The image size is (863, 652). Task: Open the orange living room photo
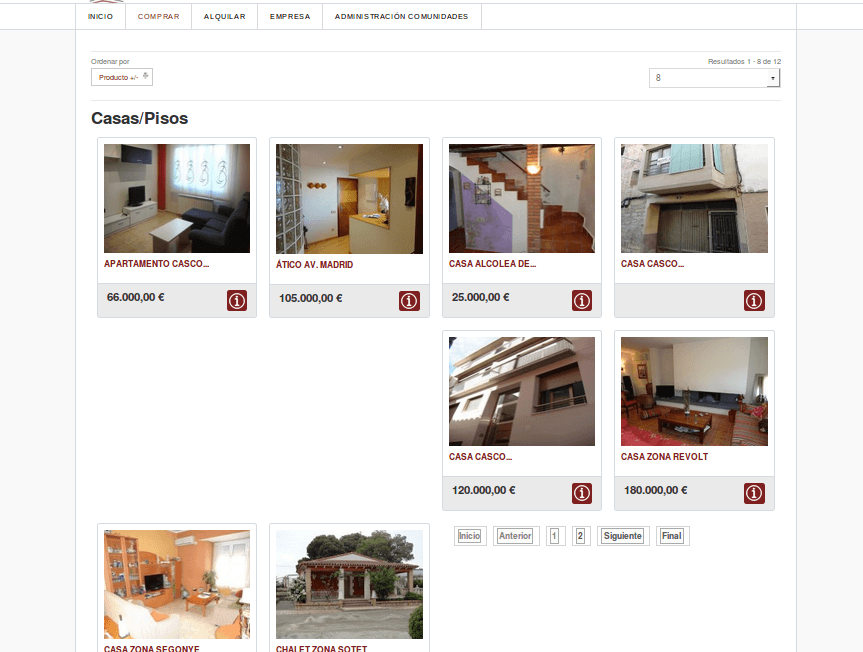click(x=177, y=584)
